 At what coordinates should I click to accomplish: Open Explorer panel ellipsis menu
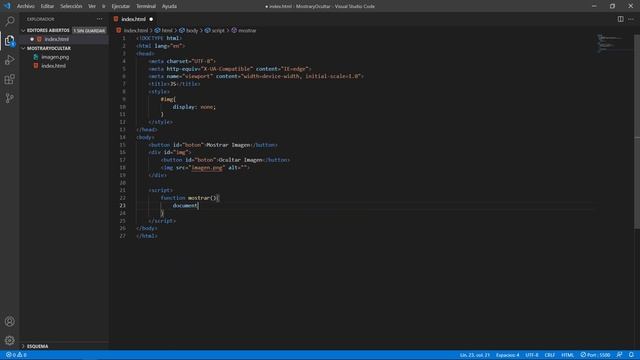(100, 19)
